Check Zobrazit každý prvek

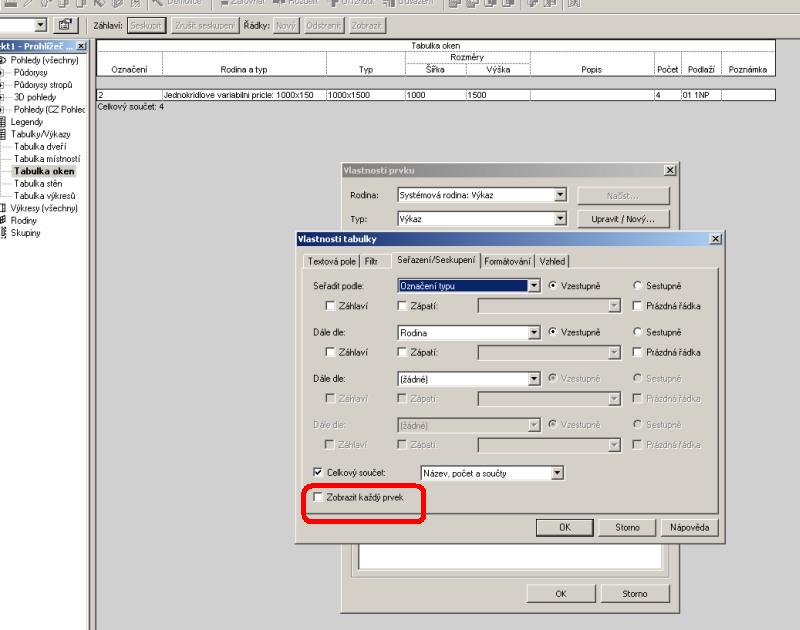point(318,497)
